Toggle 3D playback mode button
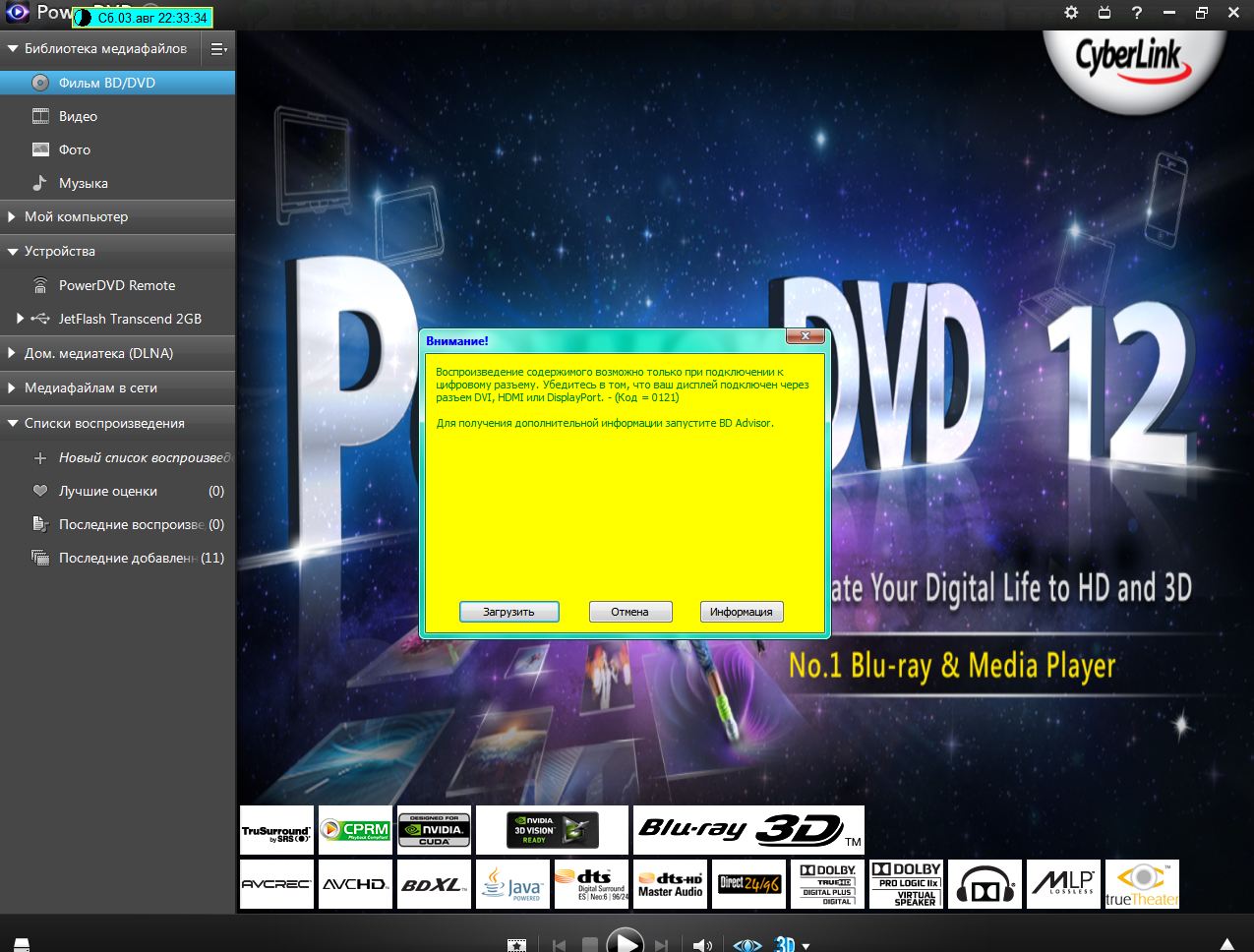 (x=784, y=944)
